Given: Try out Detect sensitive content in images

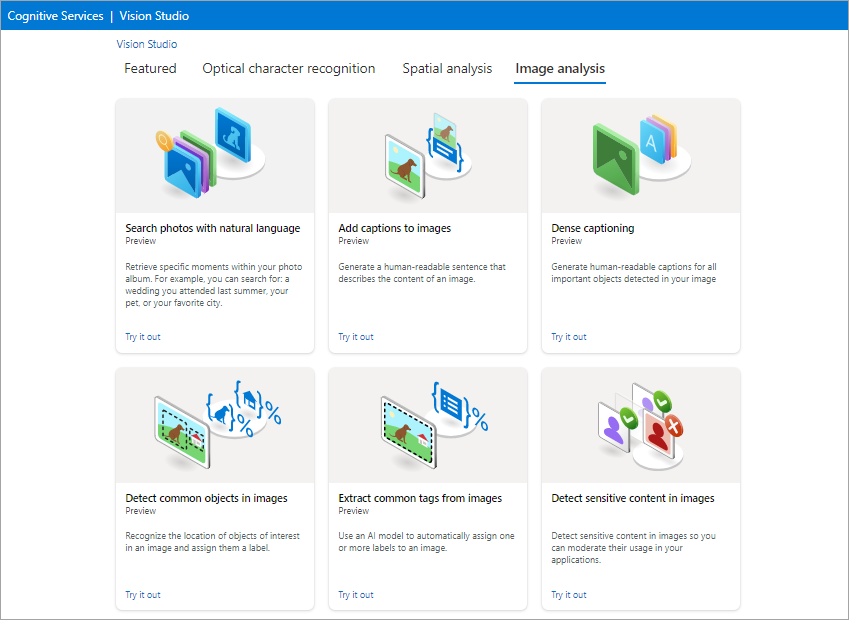Looking at the screenshot, I should (x=568, y=594).
